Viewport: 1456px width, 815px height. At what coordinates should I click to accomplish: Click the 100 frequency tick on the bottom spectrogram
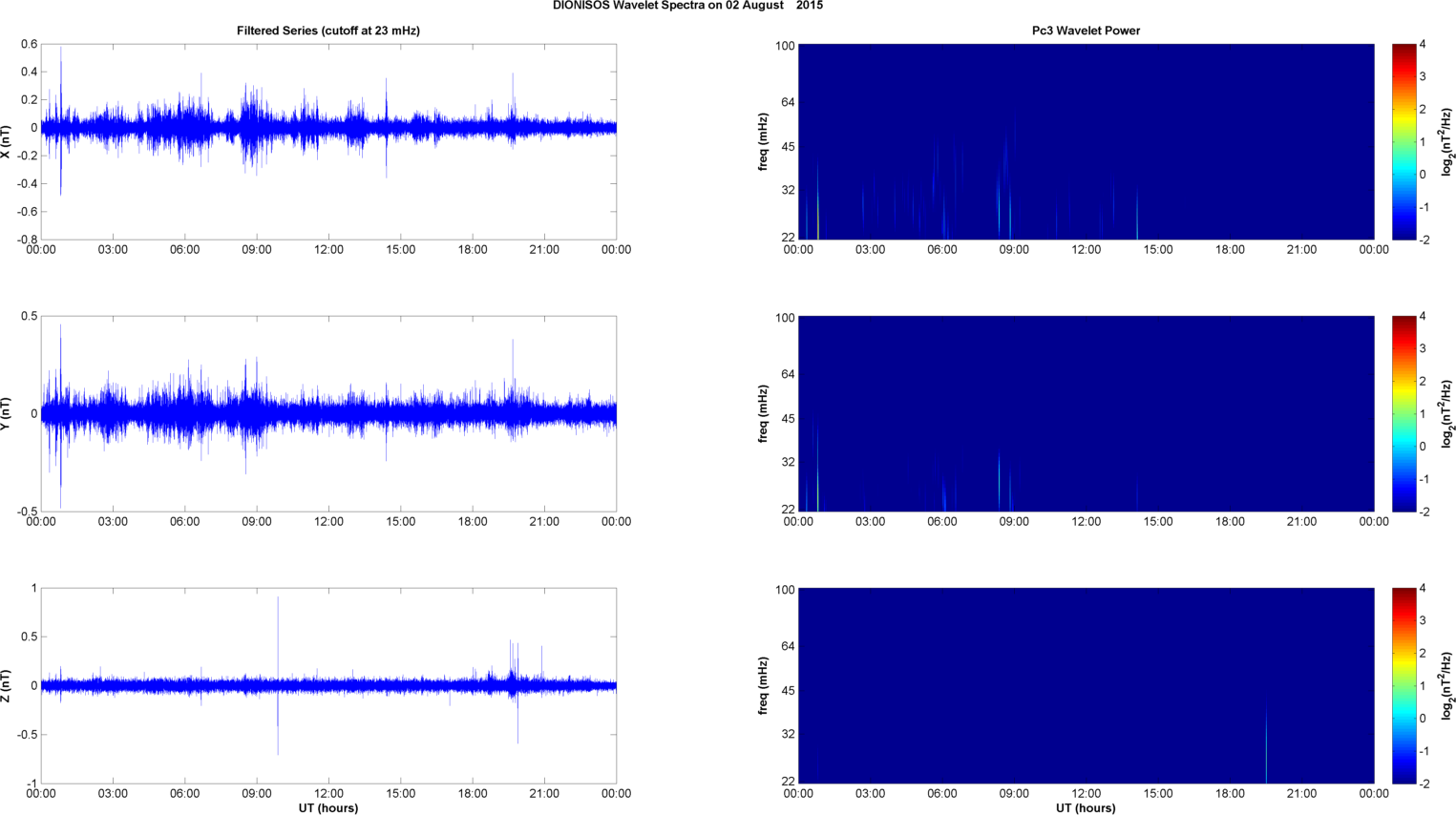point(785,590)
